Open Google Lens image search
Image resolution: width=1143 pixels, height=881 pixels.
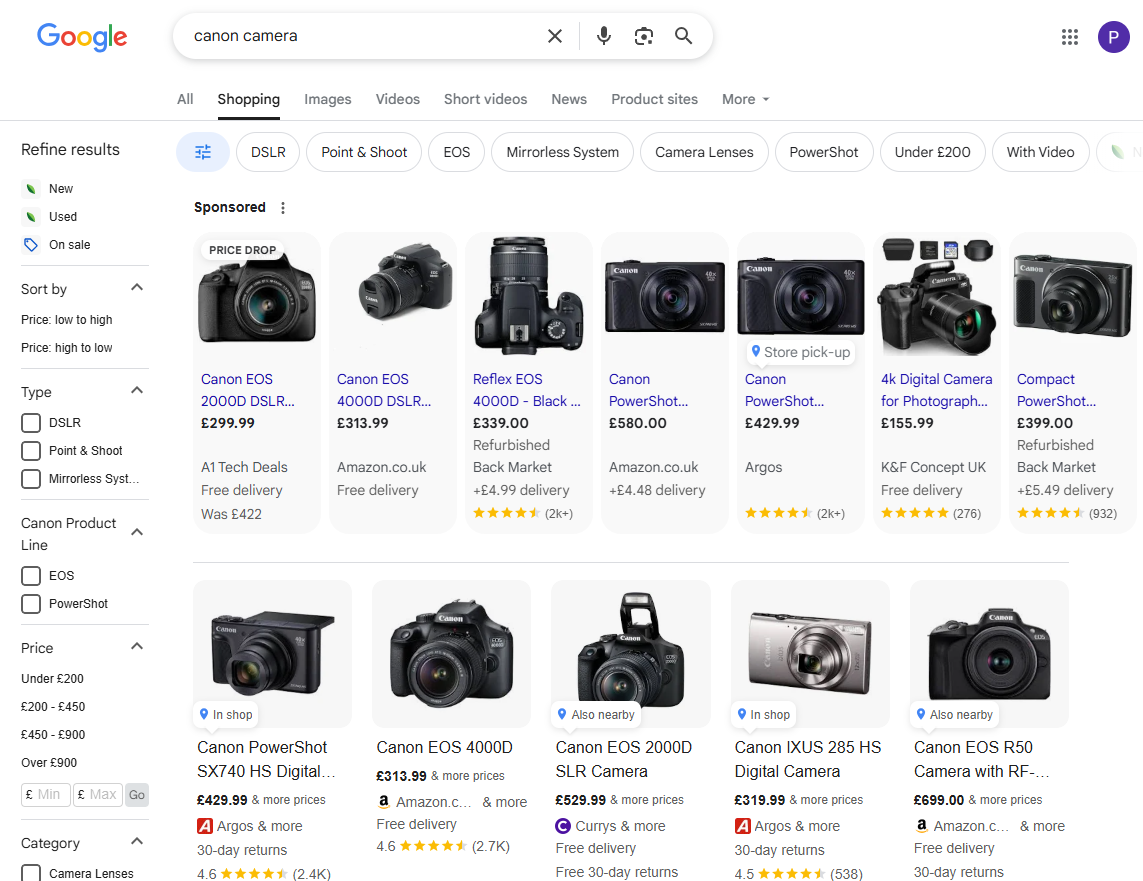coord(644,36)
